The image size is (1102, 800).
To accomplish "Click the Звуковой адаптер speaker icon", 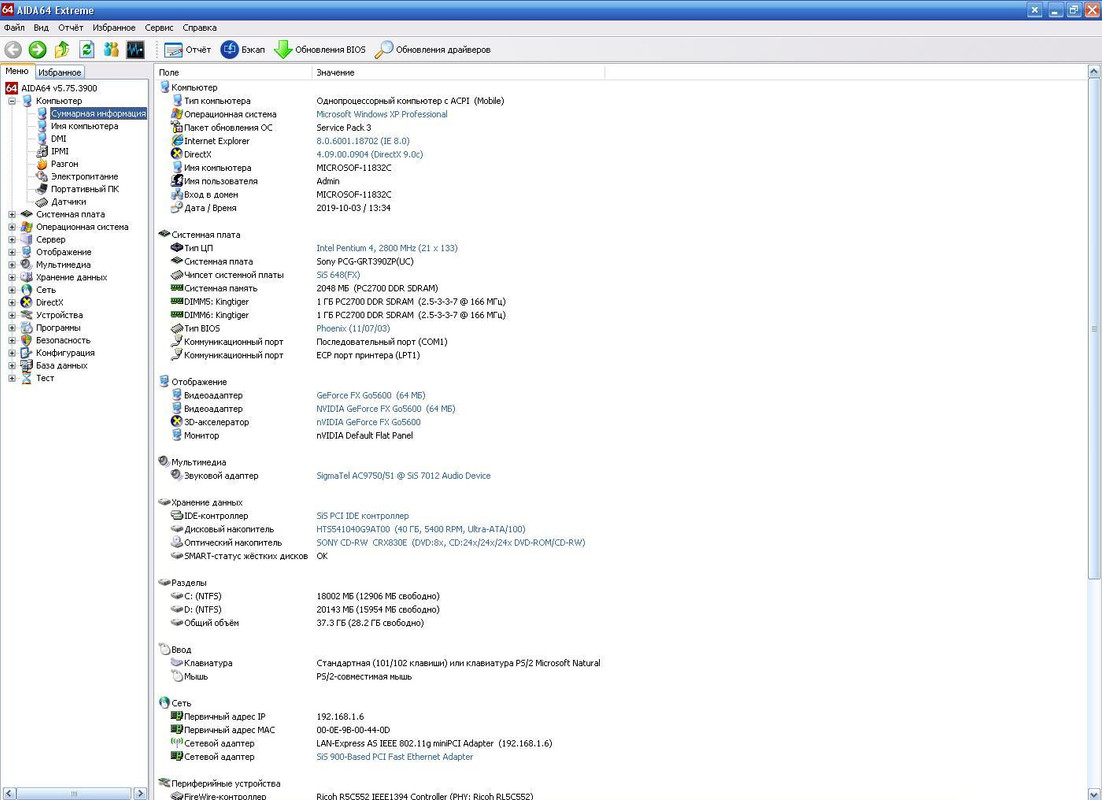I will [177, 476].
